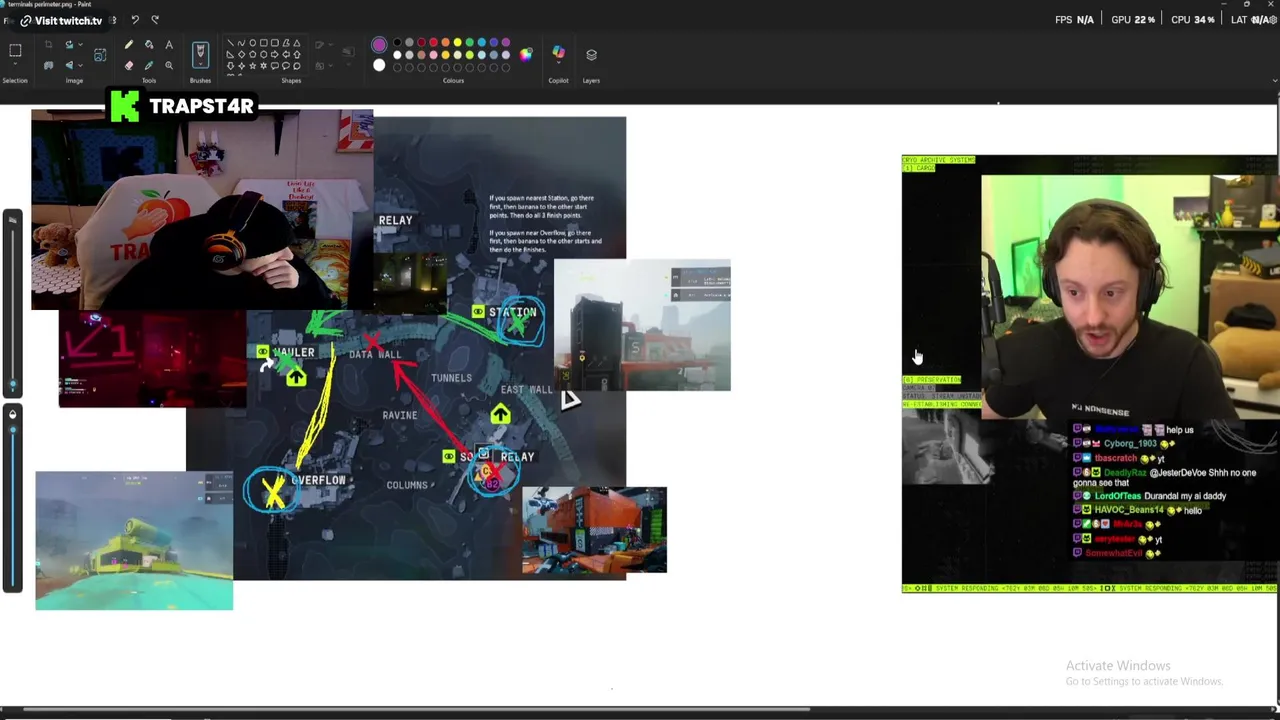The image size is (1280, 720).
Task: Open Edit colours rainbow wheel
Action: click(x=526, y=55)
